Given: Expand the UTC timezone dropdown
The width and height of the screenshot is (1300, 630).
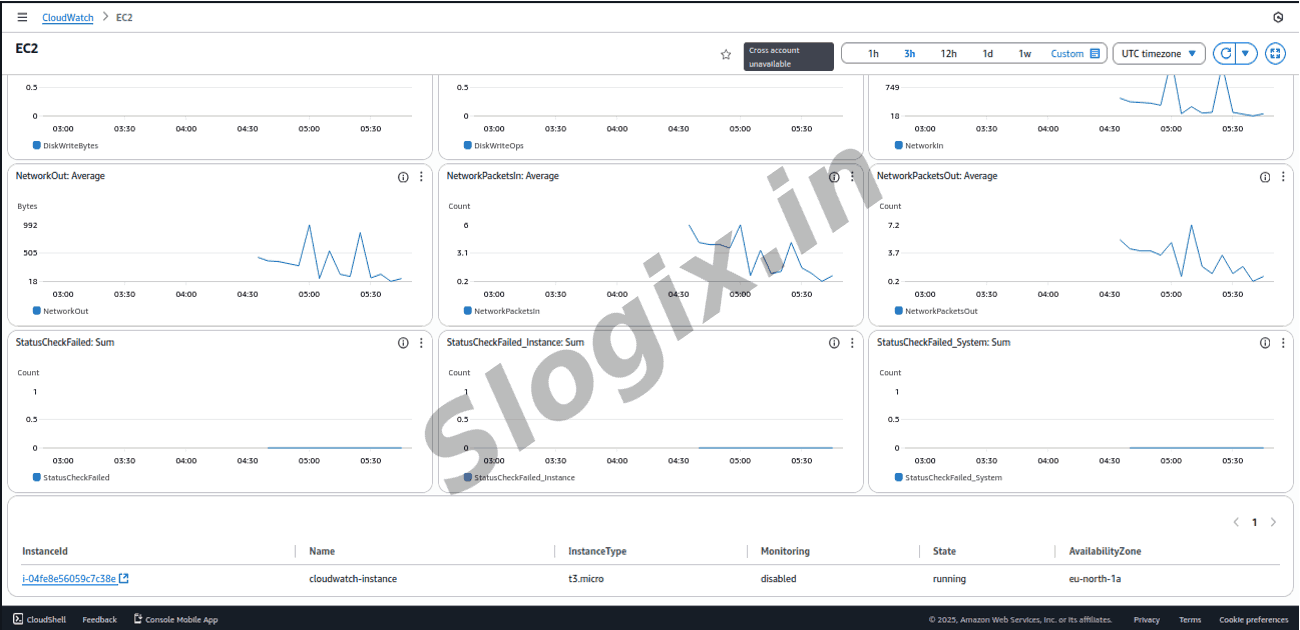Looking at the screenshot, I should point(1158,54).
